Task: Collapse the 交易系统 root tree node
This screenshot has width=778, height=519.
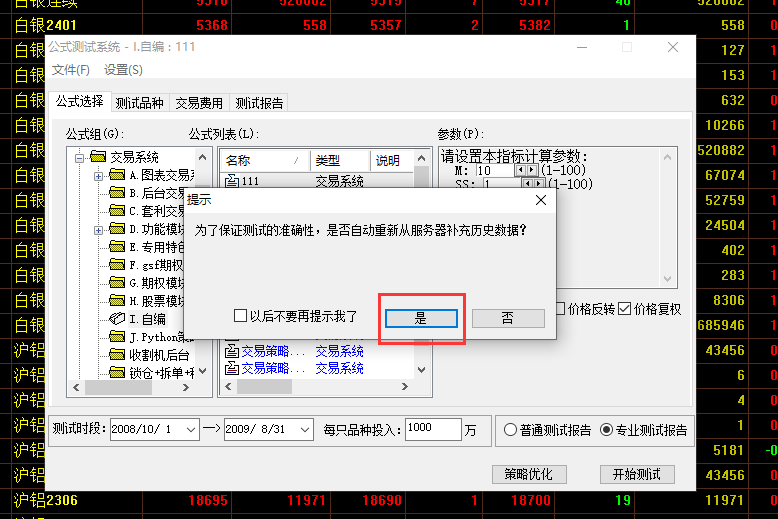Action: coord(79,158)
